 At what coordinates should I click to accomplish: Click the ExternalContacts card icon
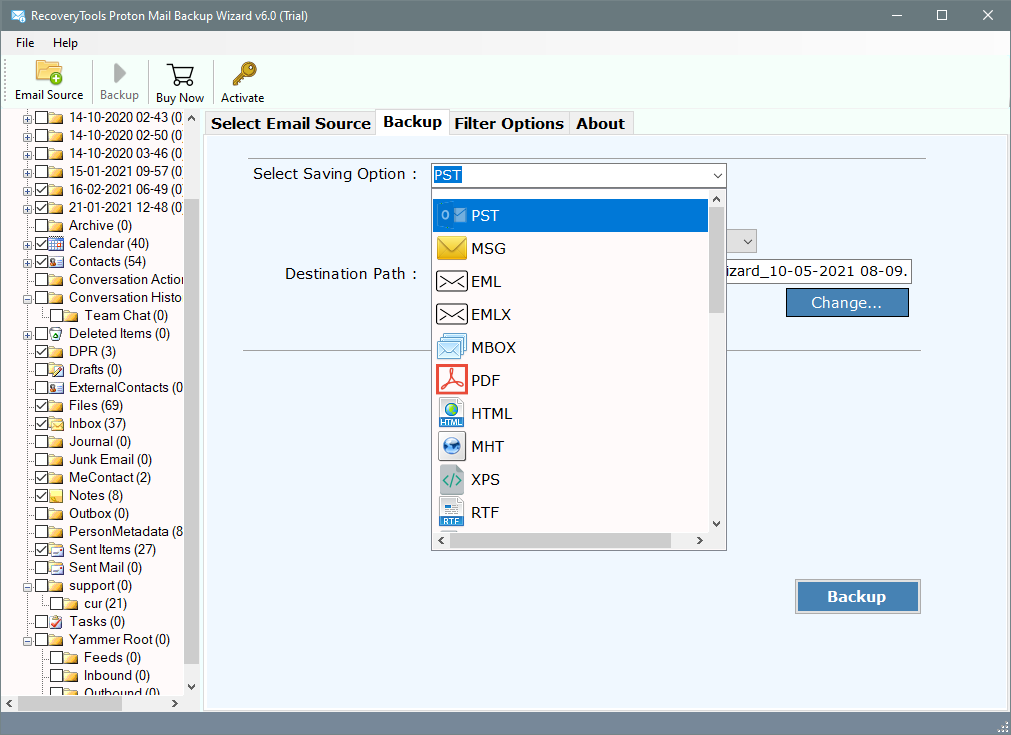[56, 387]
